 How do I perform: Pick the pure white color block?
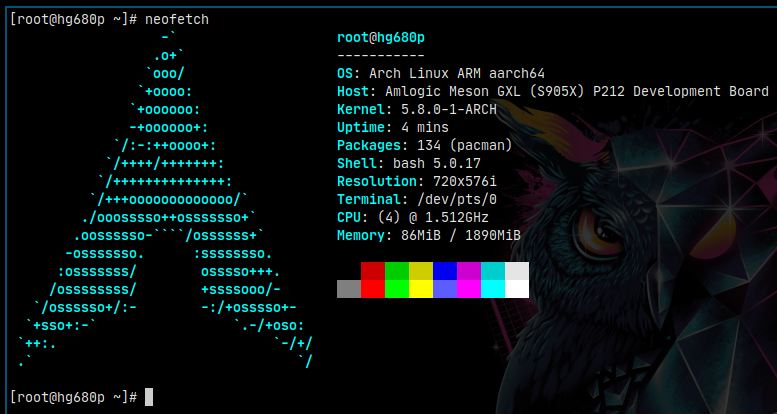pos(517,289)
